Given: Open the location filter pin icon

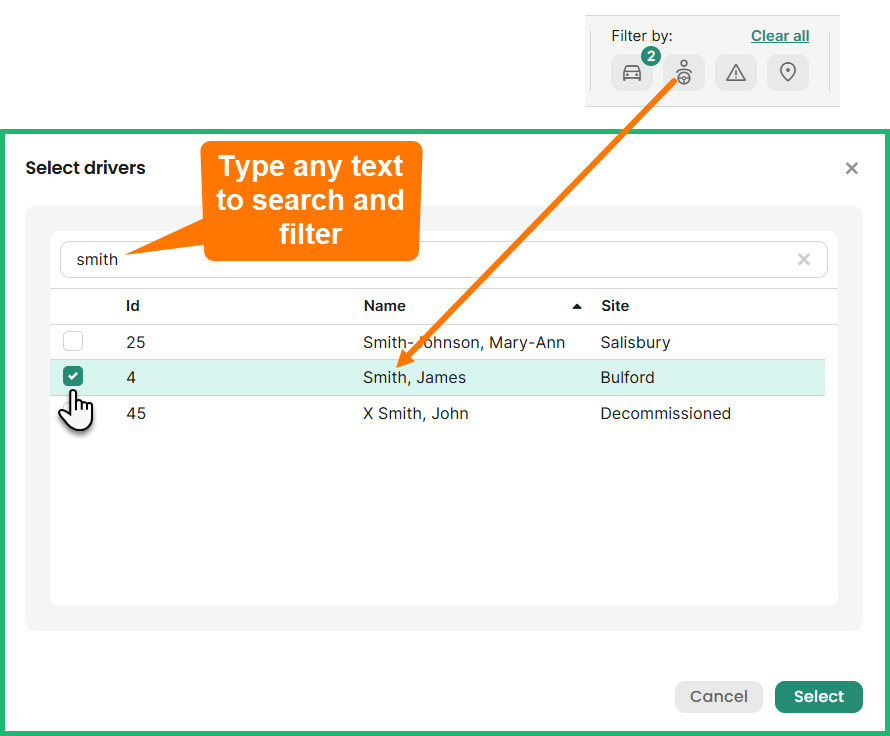Looking at the screenshot, I should click(x=788, y=73).
